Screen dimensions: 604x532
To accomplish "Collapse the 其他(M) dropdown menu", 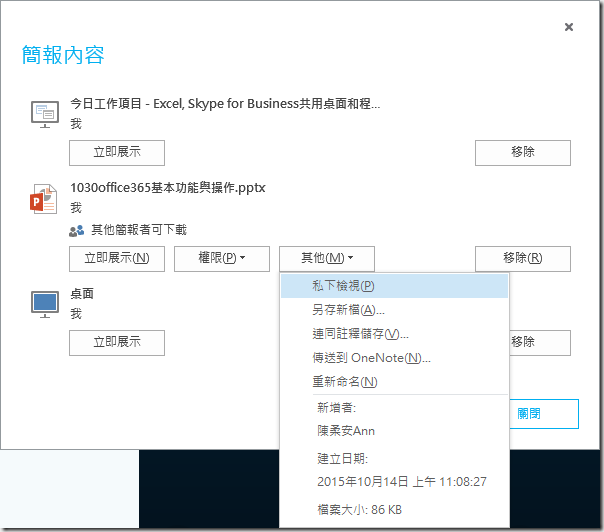I will coord(327,258).
